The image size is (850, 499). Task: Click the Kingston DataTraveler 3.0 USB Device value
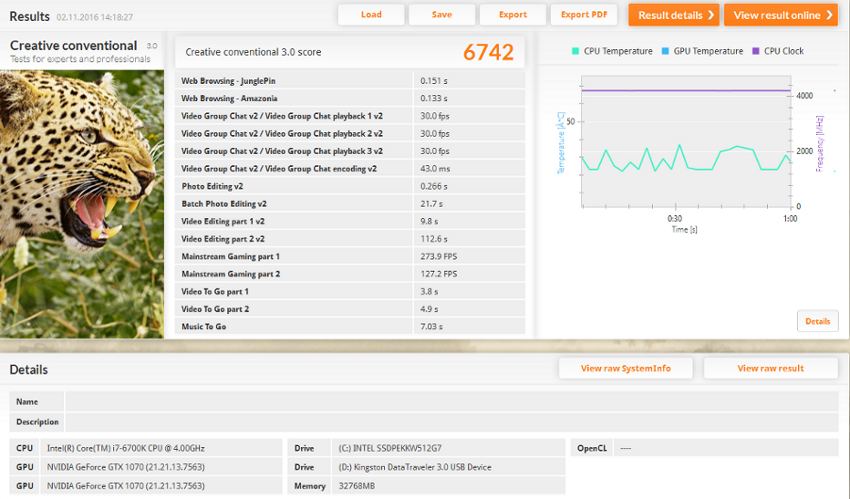click(x=415, y=467)
